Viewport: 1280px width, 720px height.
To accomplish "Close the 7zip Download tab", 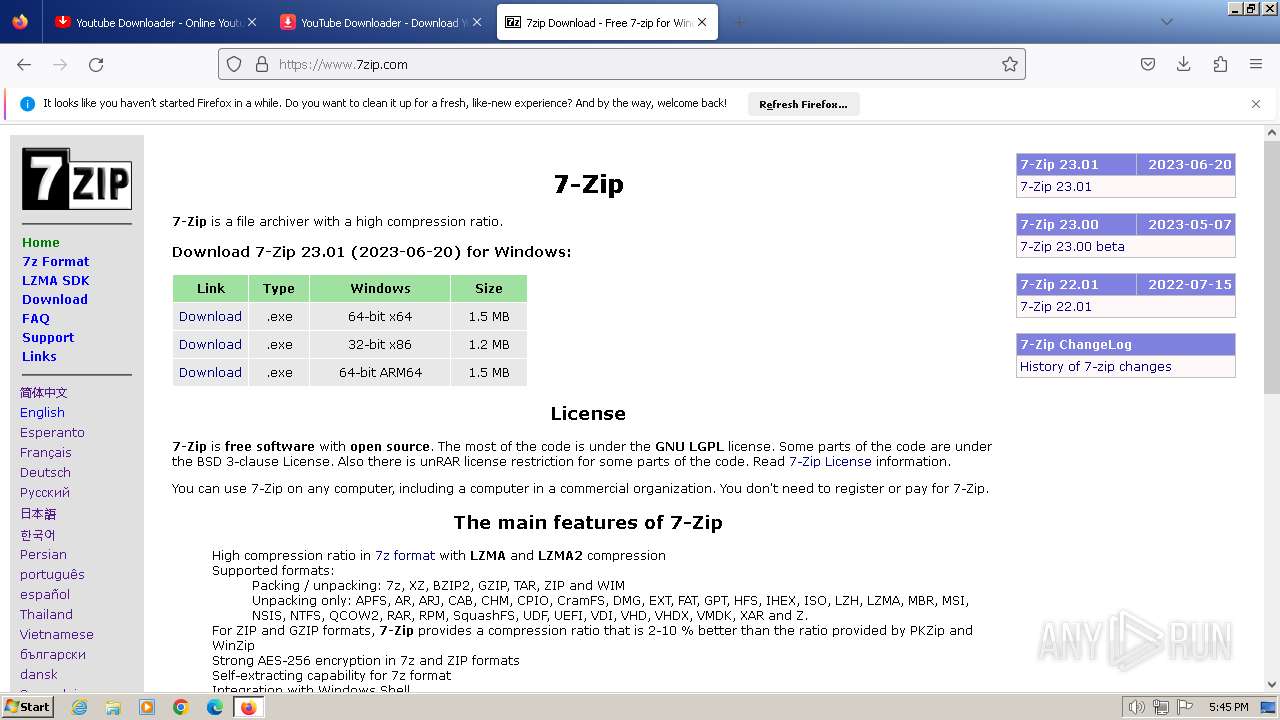I will pos(702,22).
